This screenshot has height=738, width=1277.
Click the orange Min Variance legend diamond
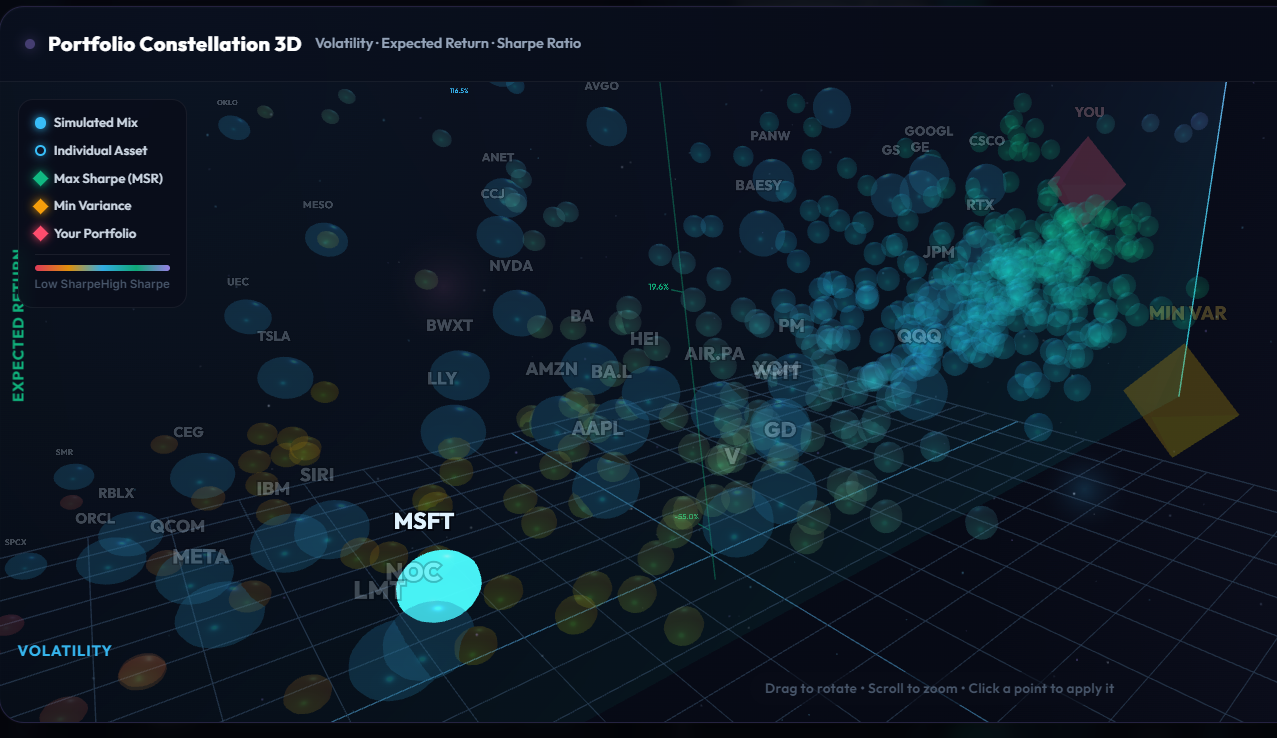(40, 206)
